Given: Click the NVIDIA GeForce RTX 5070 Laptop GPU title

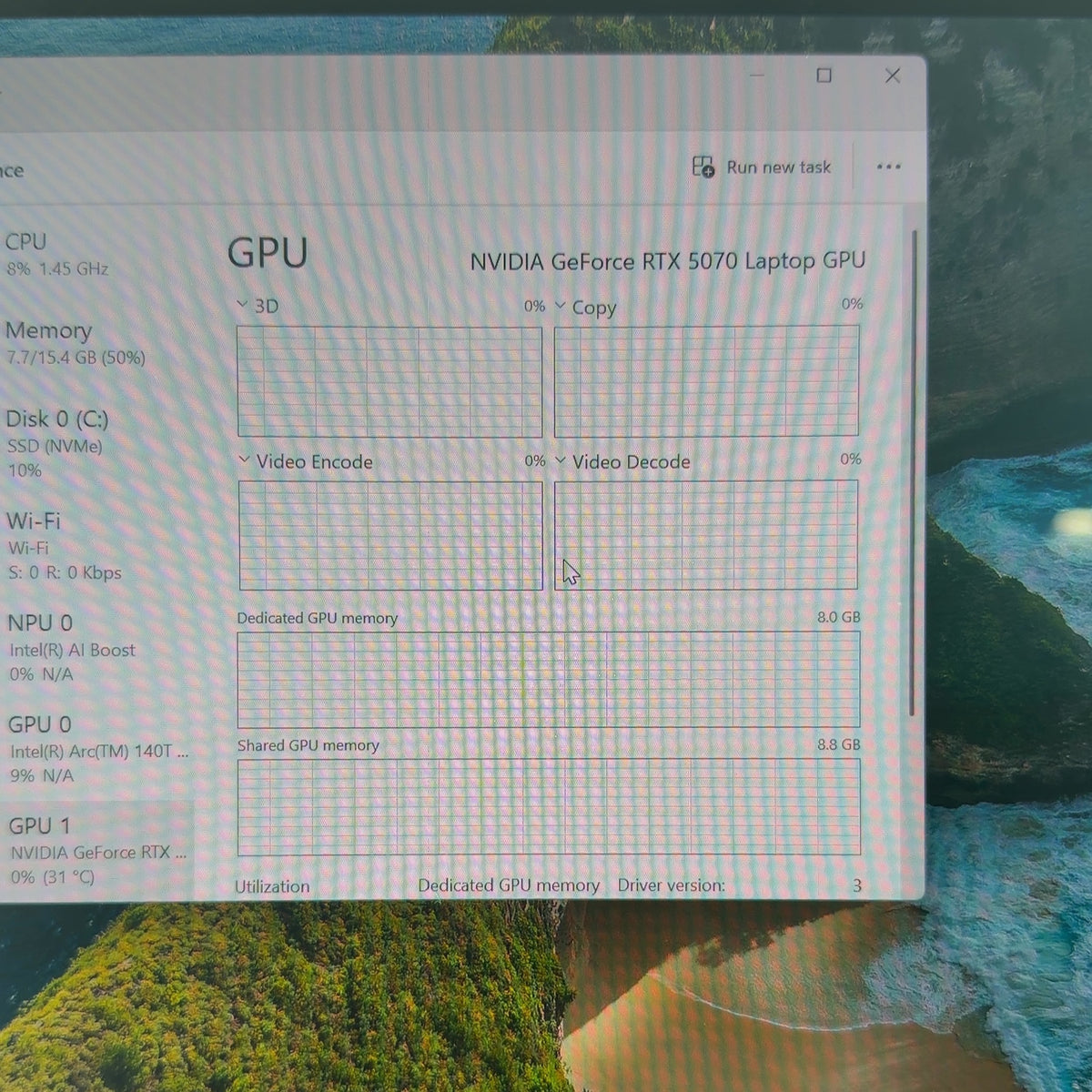Looking at the screenshot, I should click(x=667, y=261).
